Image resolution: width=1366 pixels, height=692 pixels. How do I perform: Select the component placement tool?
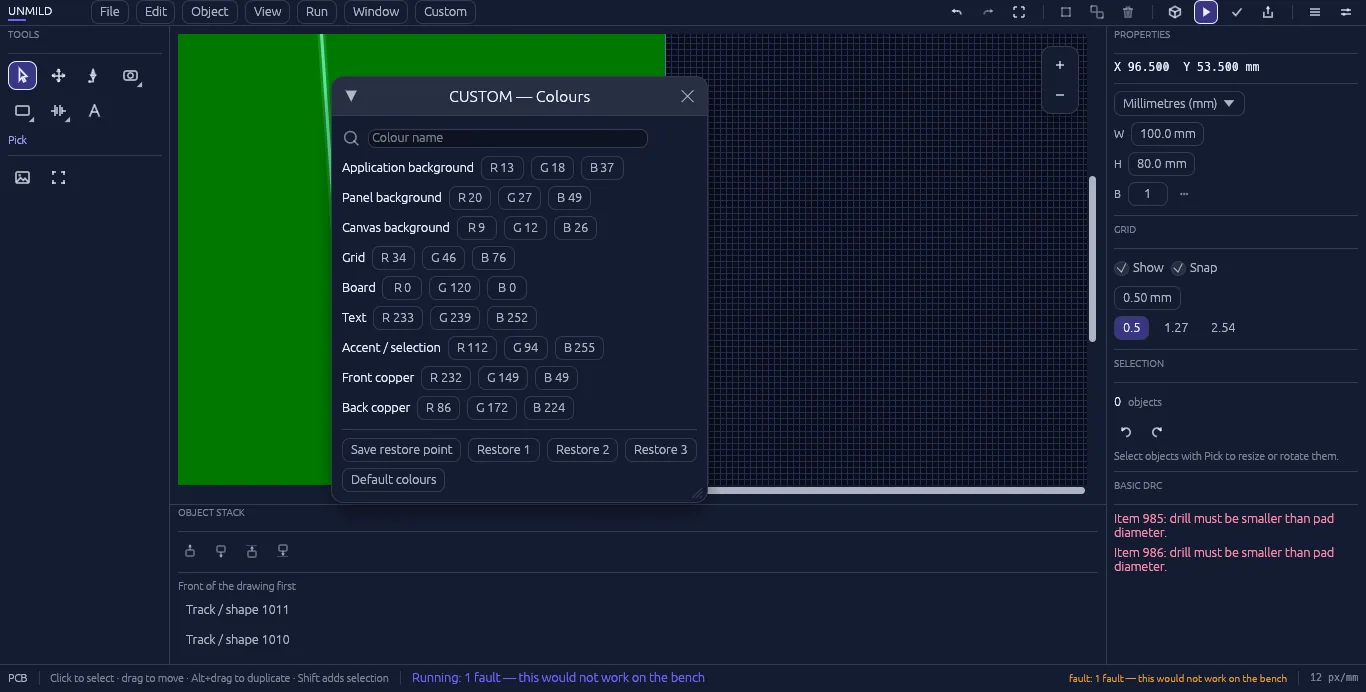click(58, 112)
